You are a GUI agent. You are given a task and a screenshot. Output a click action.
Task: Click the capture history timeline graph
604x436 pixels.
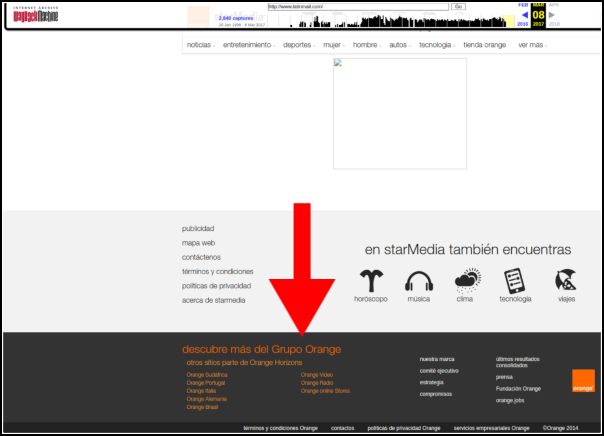[x=398, y=21]
